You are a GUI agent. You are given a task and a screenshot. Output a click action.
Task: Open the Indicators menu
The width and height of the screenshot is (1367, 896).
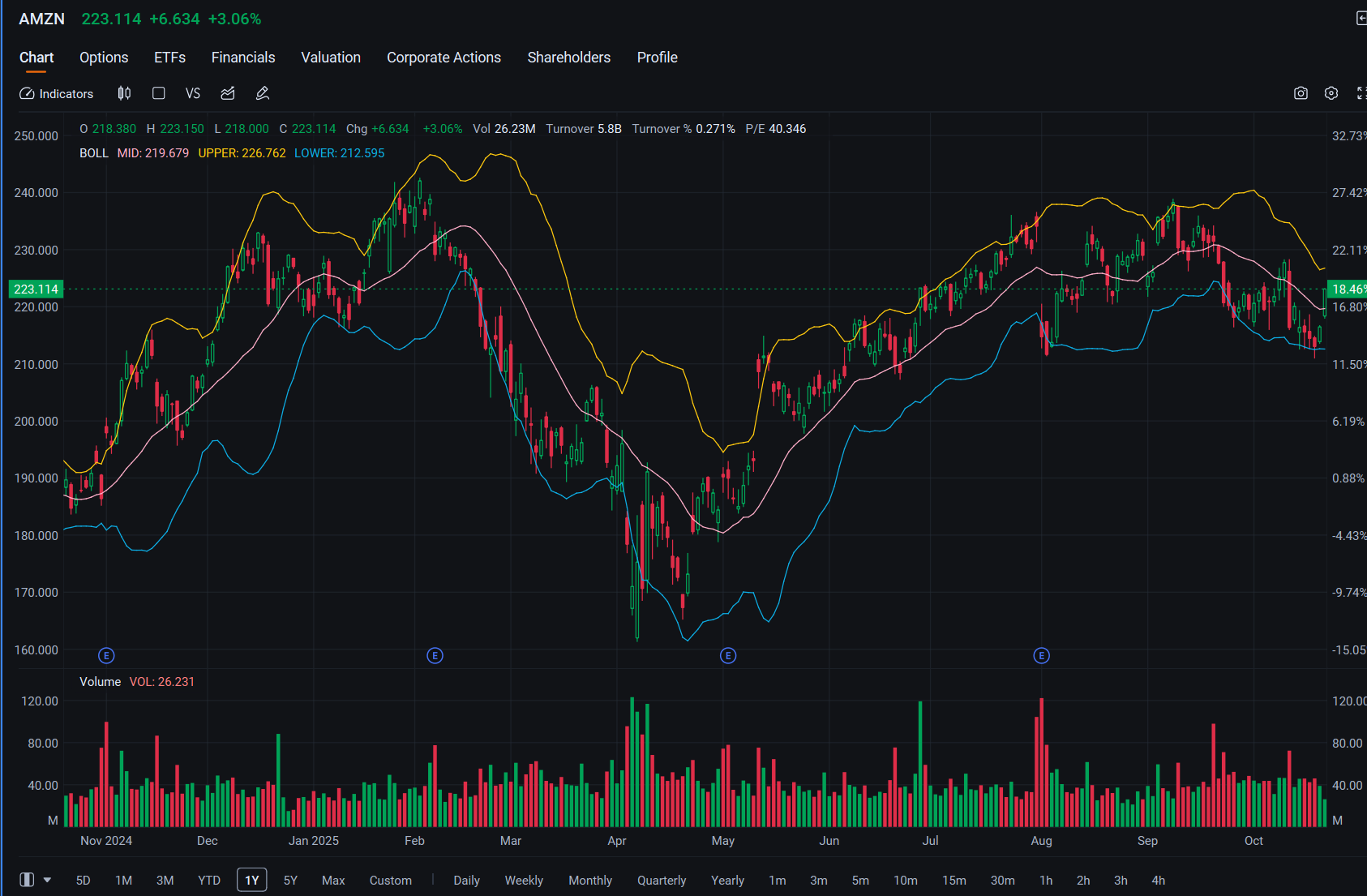click(x=57, y=94)
